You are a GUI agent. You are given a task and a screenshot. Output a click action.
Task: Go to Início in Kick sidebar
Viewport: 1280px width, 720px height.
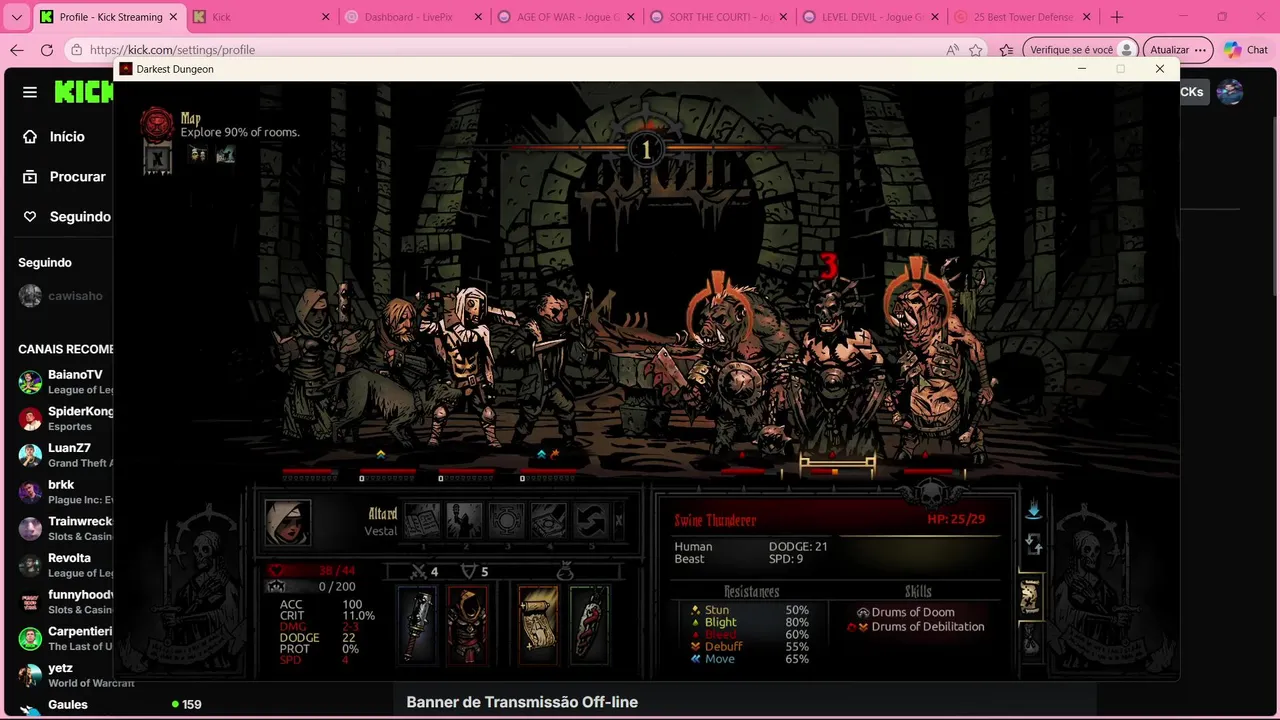[54, 137]
